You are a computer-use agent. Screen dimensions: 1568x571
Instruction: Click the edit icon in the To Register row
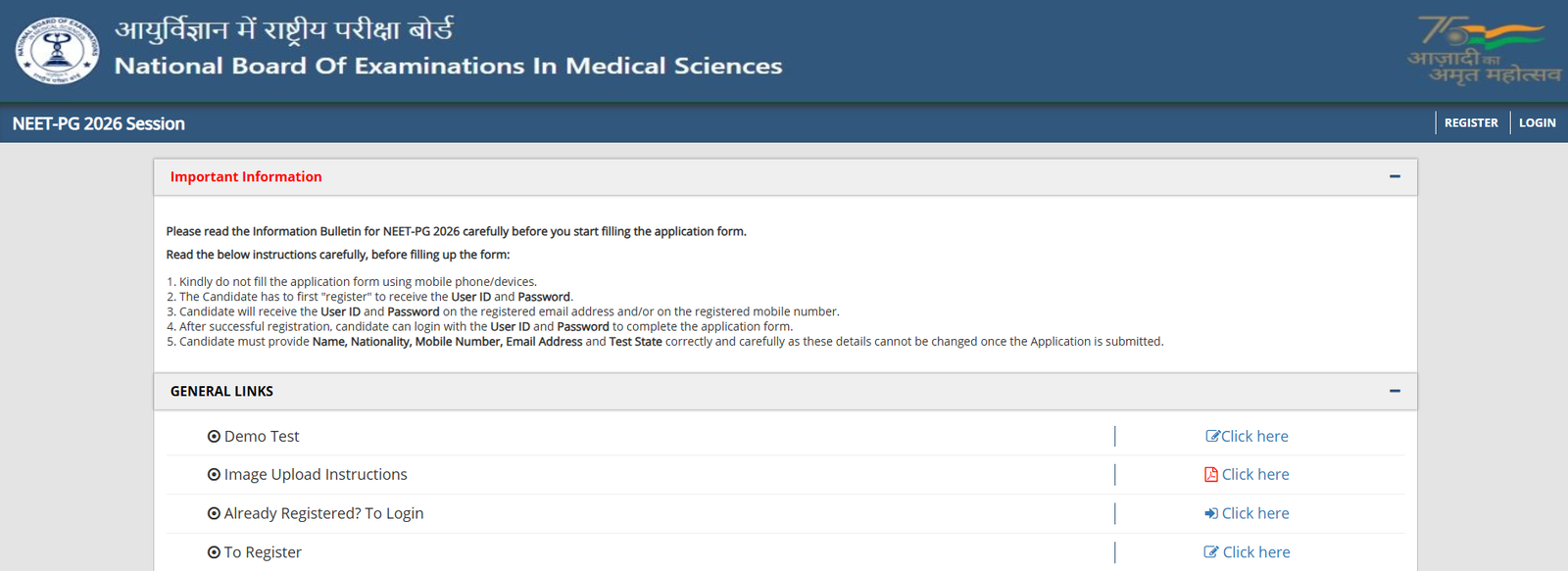[x=1211, y=552]
